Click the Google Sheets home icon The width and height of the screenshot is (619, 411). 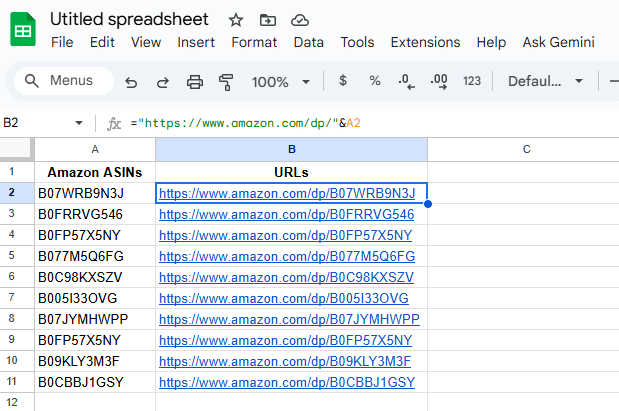[23, 30]
